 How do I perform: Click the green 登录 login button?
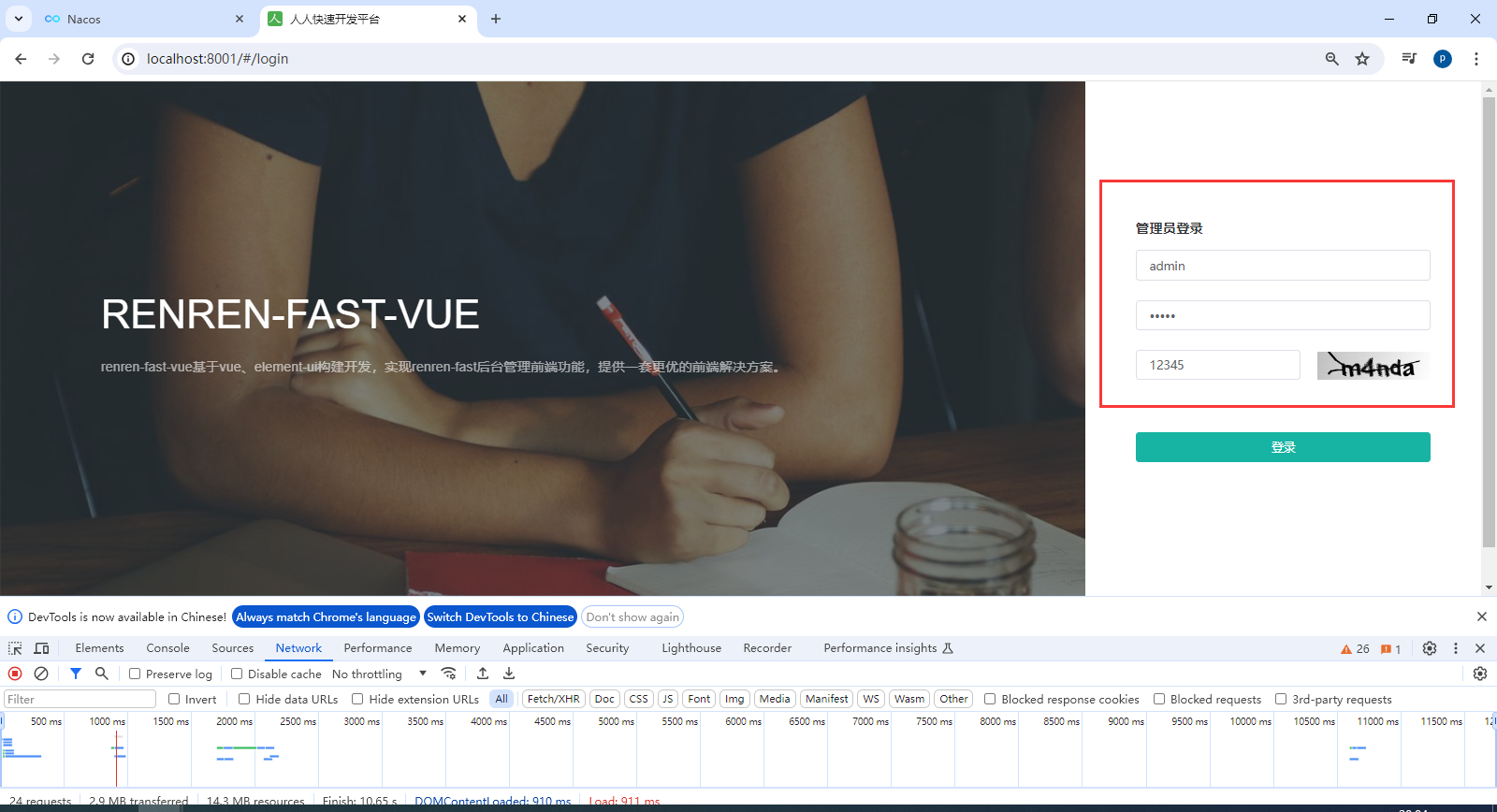[1283, 447]
